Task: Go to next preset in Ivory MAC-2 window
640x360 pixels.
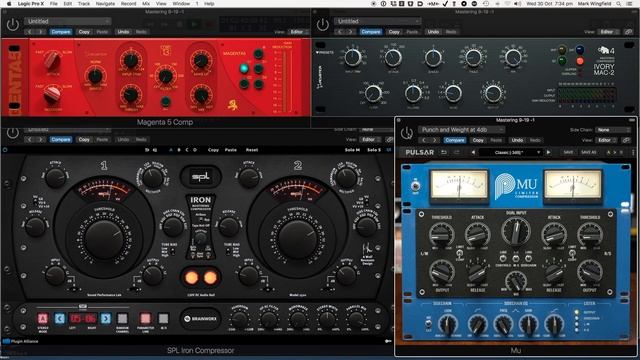Action: click(350, 32)
